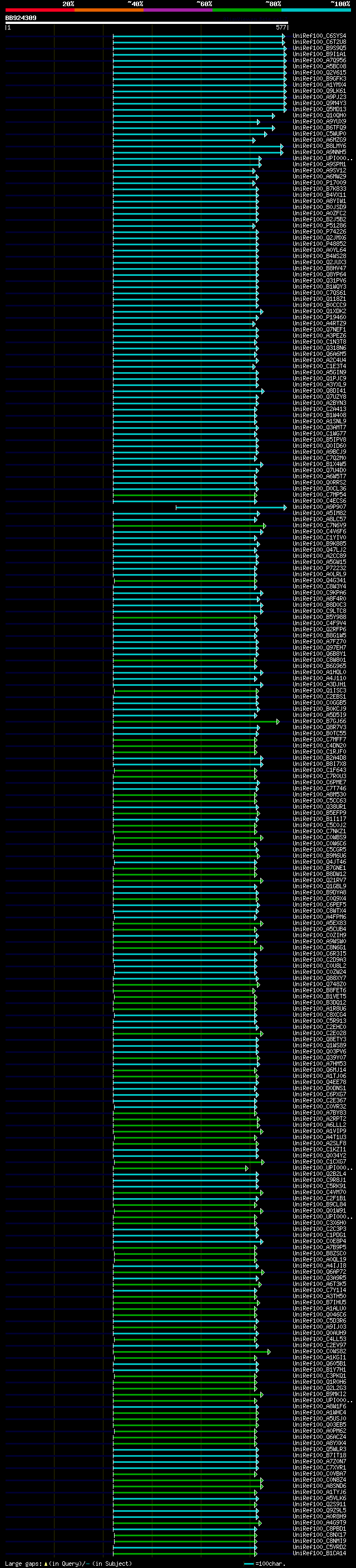Screen dimensions: 356x1568
Task: Click the cyan ~100% identity legend bar
Action: 317,10
